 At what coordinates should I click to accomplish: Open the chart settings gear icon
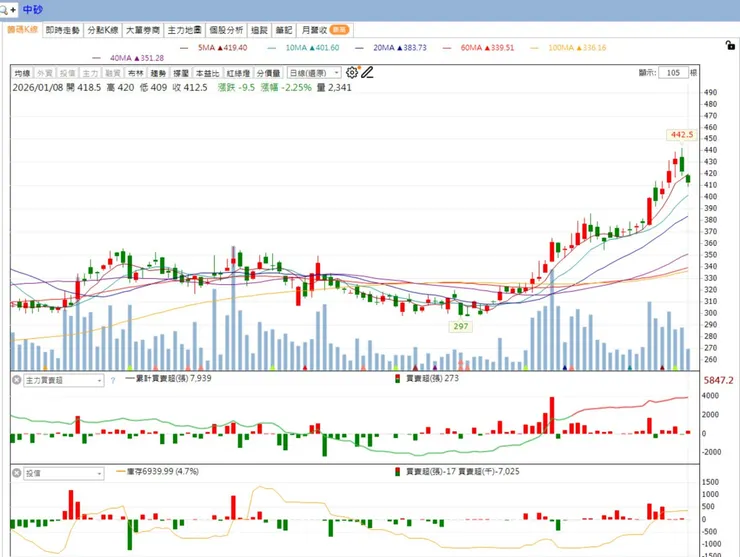point(352,72)
